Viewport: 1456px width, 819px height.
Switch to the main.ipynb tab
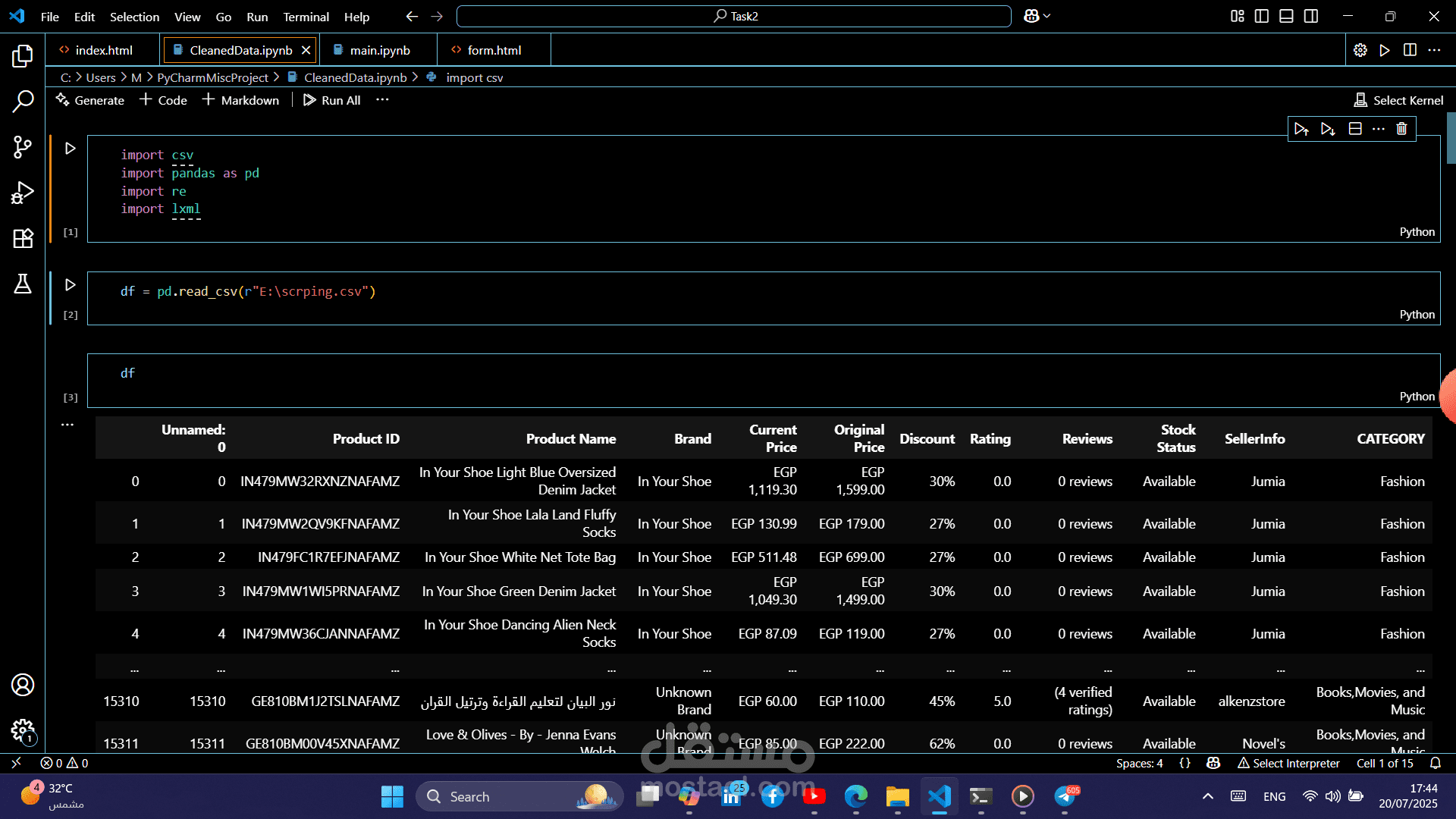point(379,50)
